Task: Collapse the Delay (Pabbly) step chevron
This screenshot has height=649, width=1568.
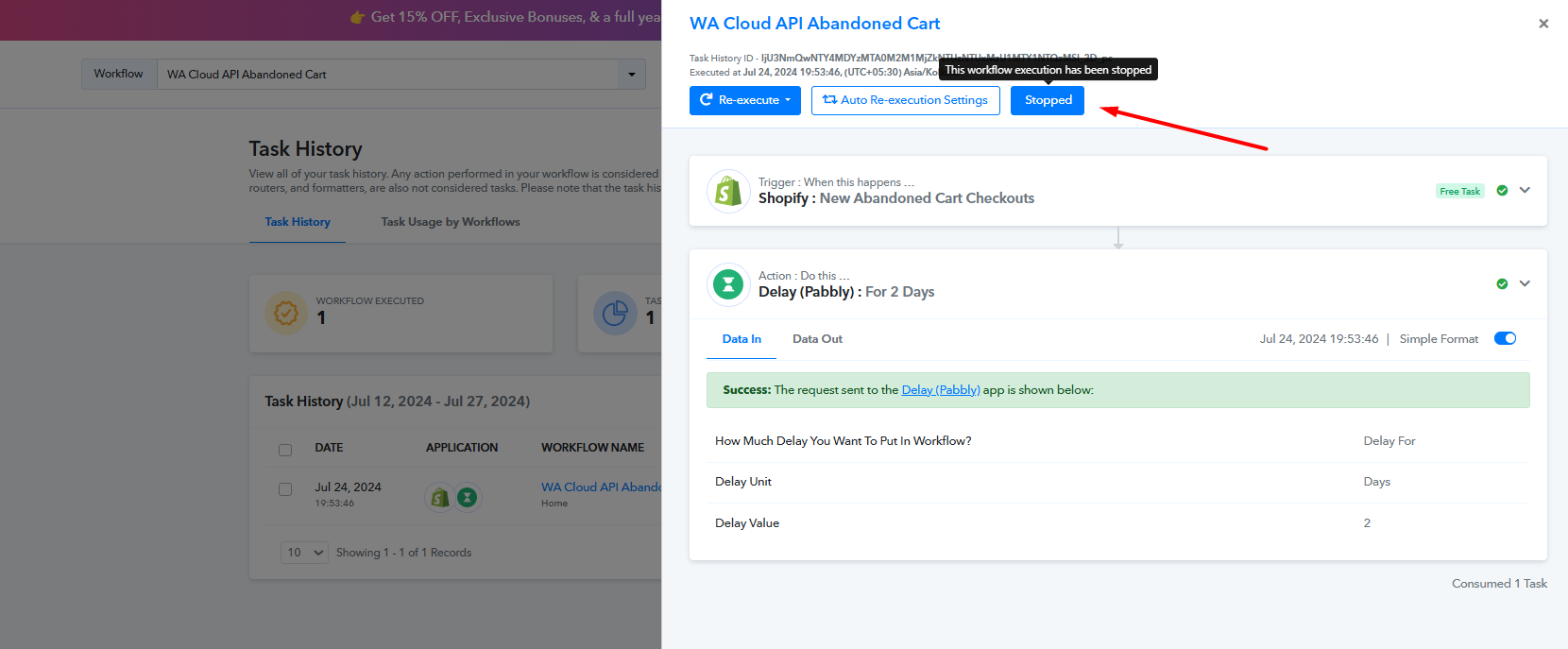Action: click(1525, 284)
